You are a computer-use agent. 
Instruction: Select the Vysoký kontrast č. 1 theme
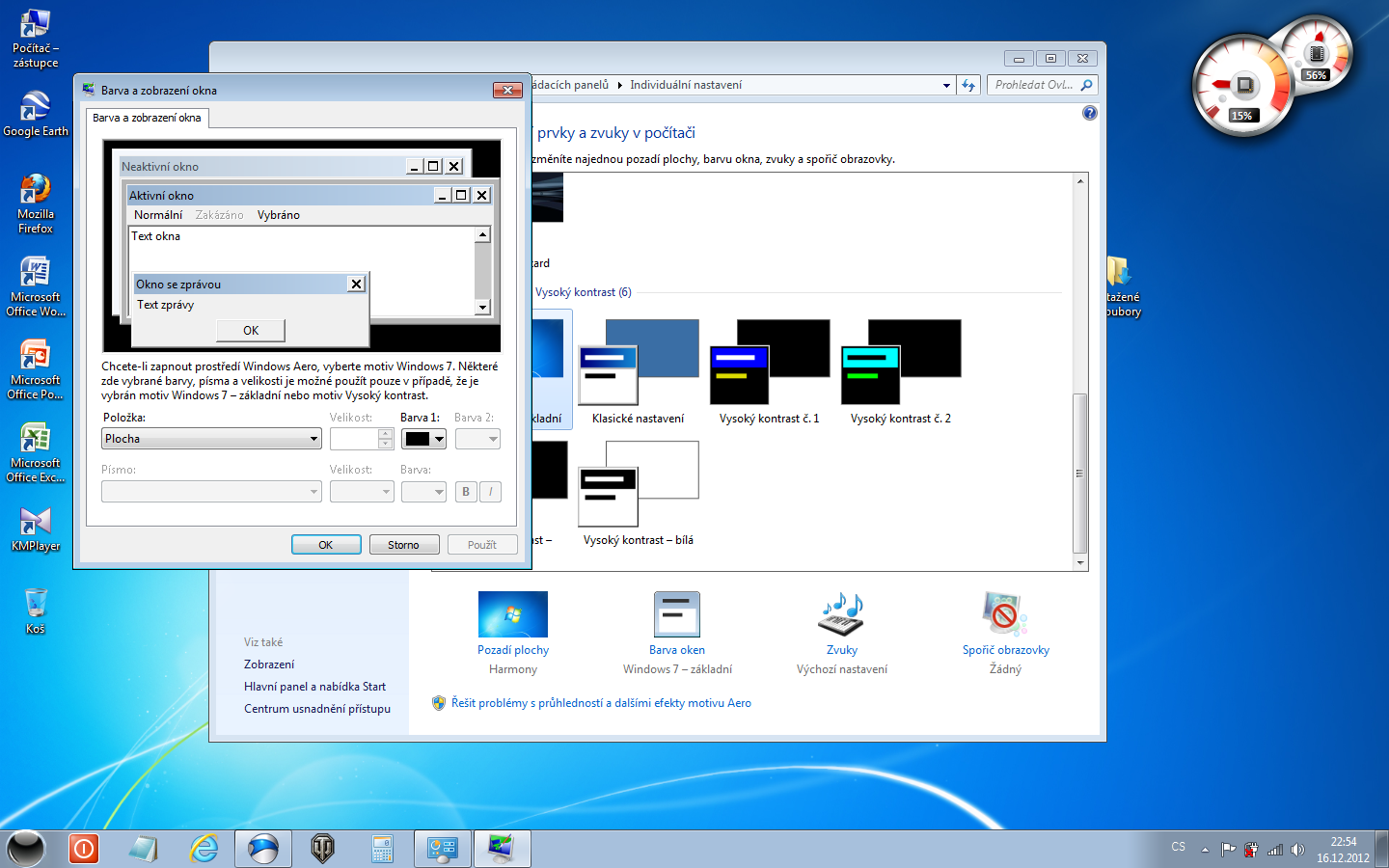click(x=769, y=373)
